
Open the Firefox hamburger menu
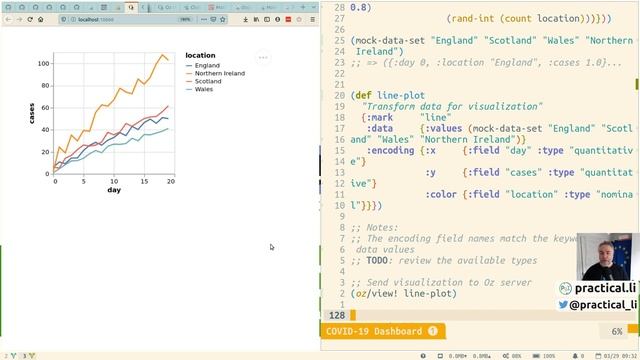[312, 19]
